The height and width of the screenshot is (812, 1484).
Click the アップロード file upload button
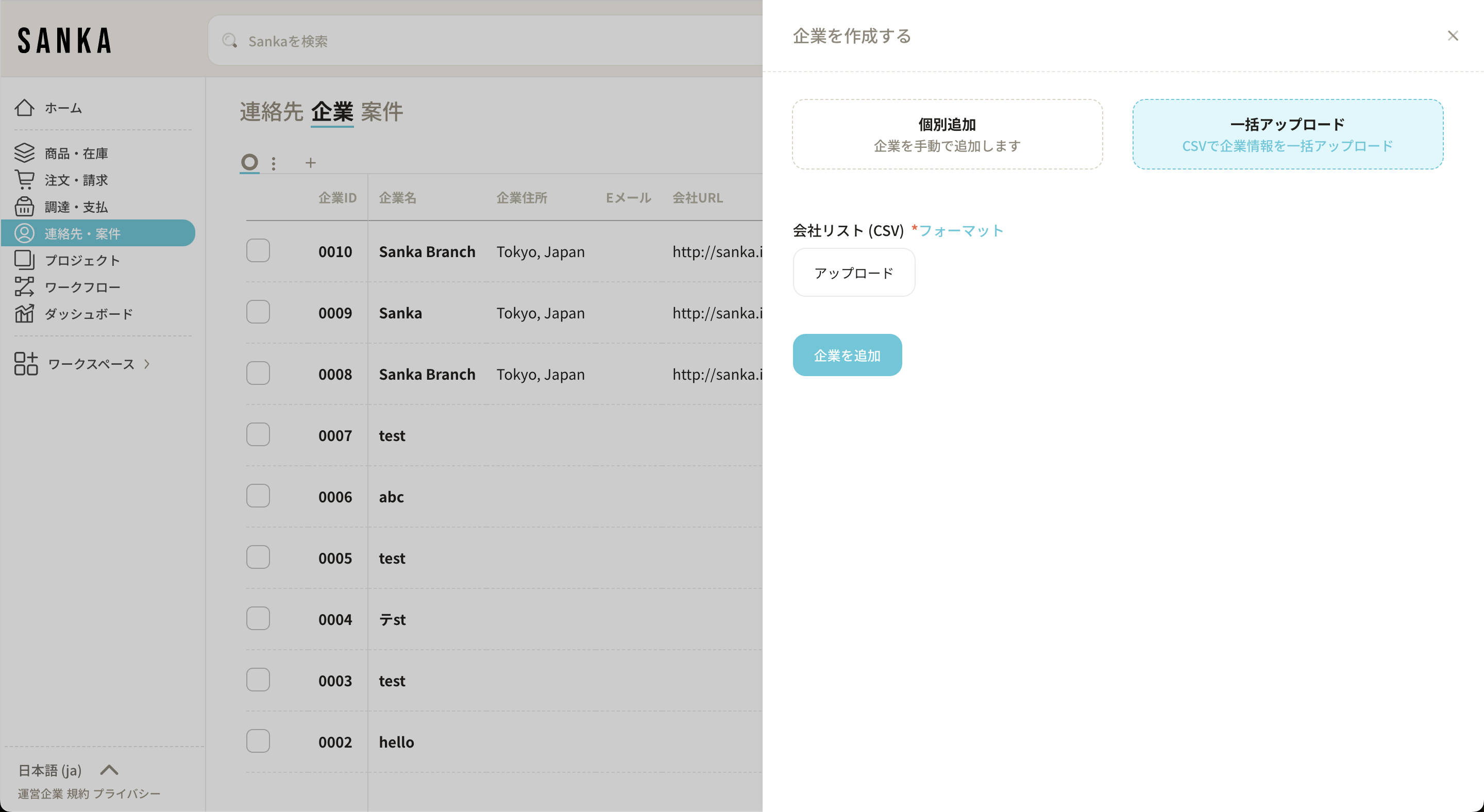coord(853,273)
